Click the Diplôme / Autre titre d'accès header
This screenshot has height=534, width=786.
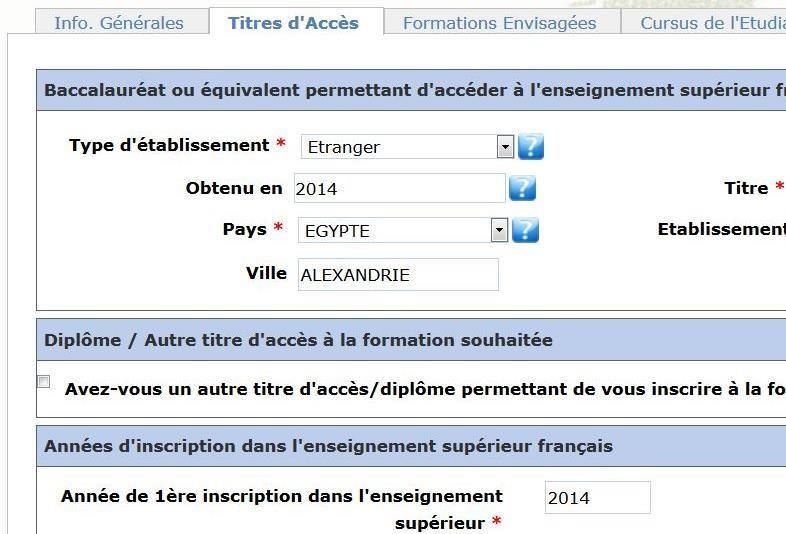coord(411,340)
